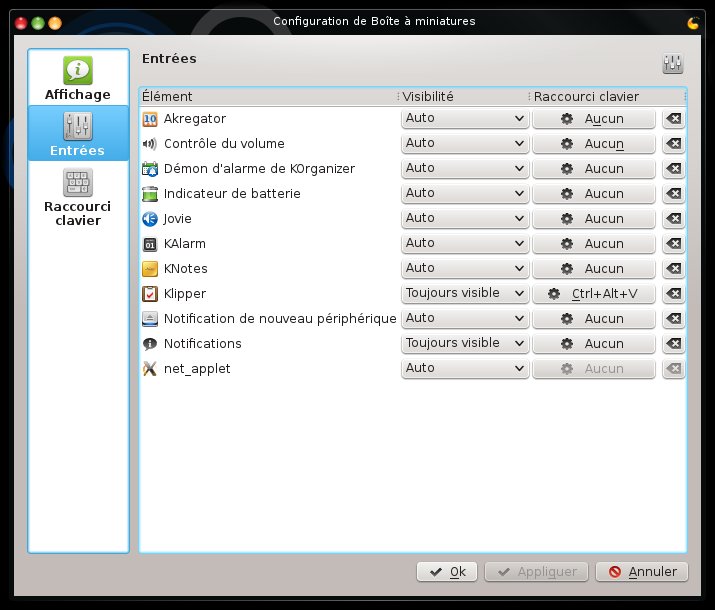Clear shortcut for Notification de nouveau périphérique
The width and height of the screenshot is (715, 610).
click(x=674, y=319)
